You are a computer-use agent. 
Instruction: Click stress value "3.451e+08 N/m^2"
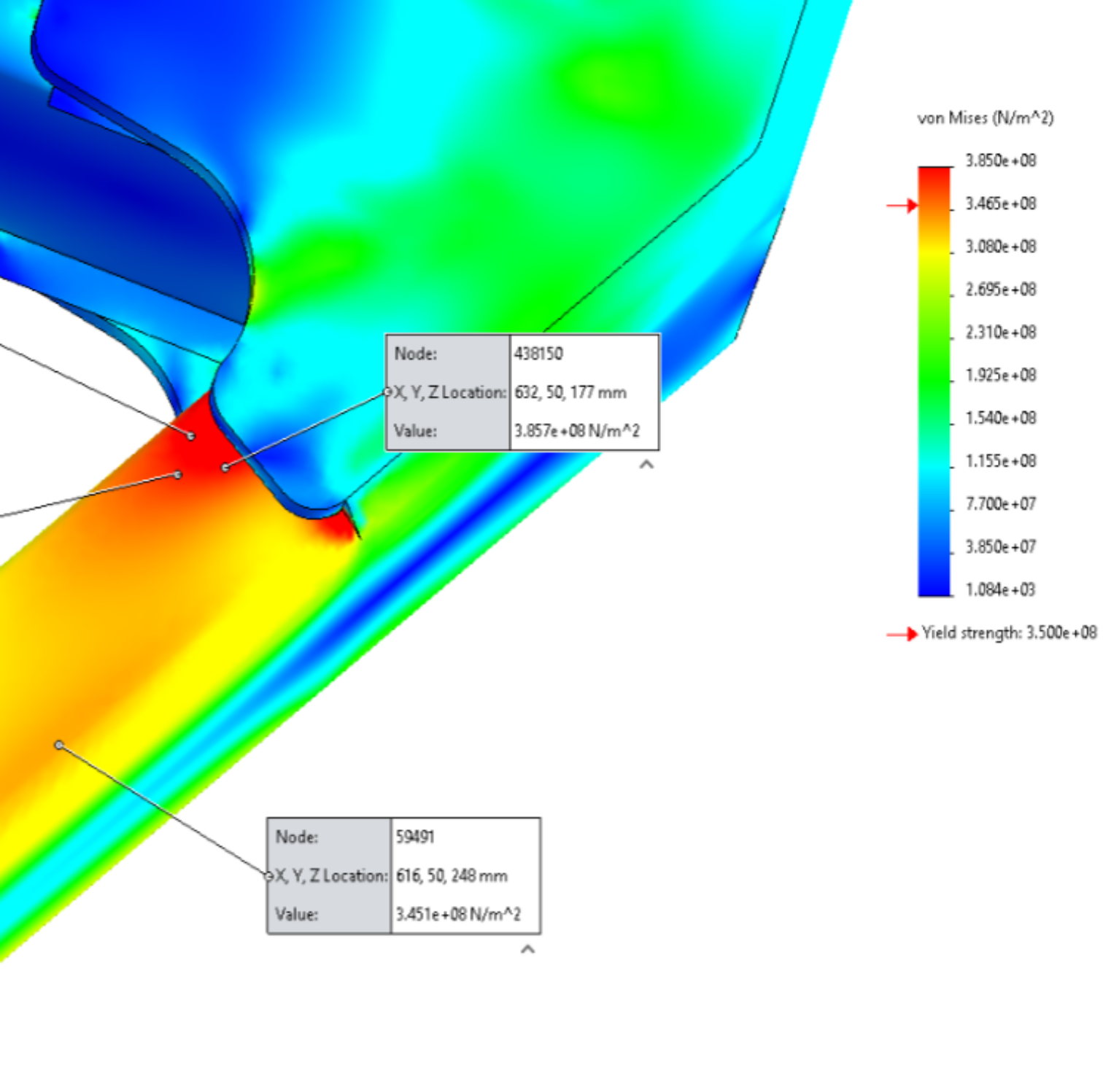click(458, 914)
